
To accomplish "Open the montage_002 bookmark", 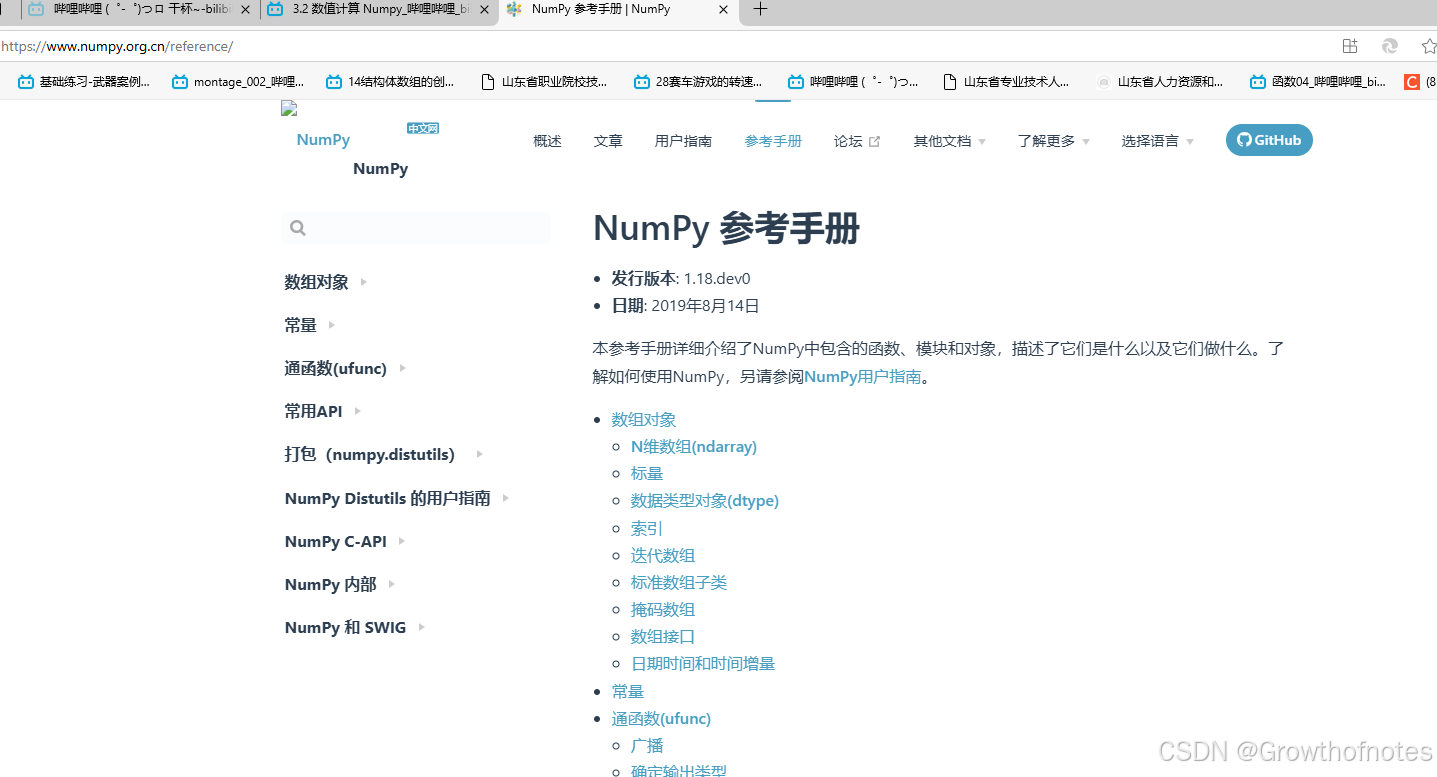I will pyautogui.click(x=239, y=82).
